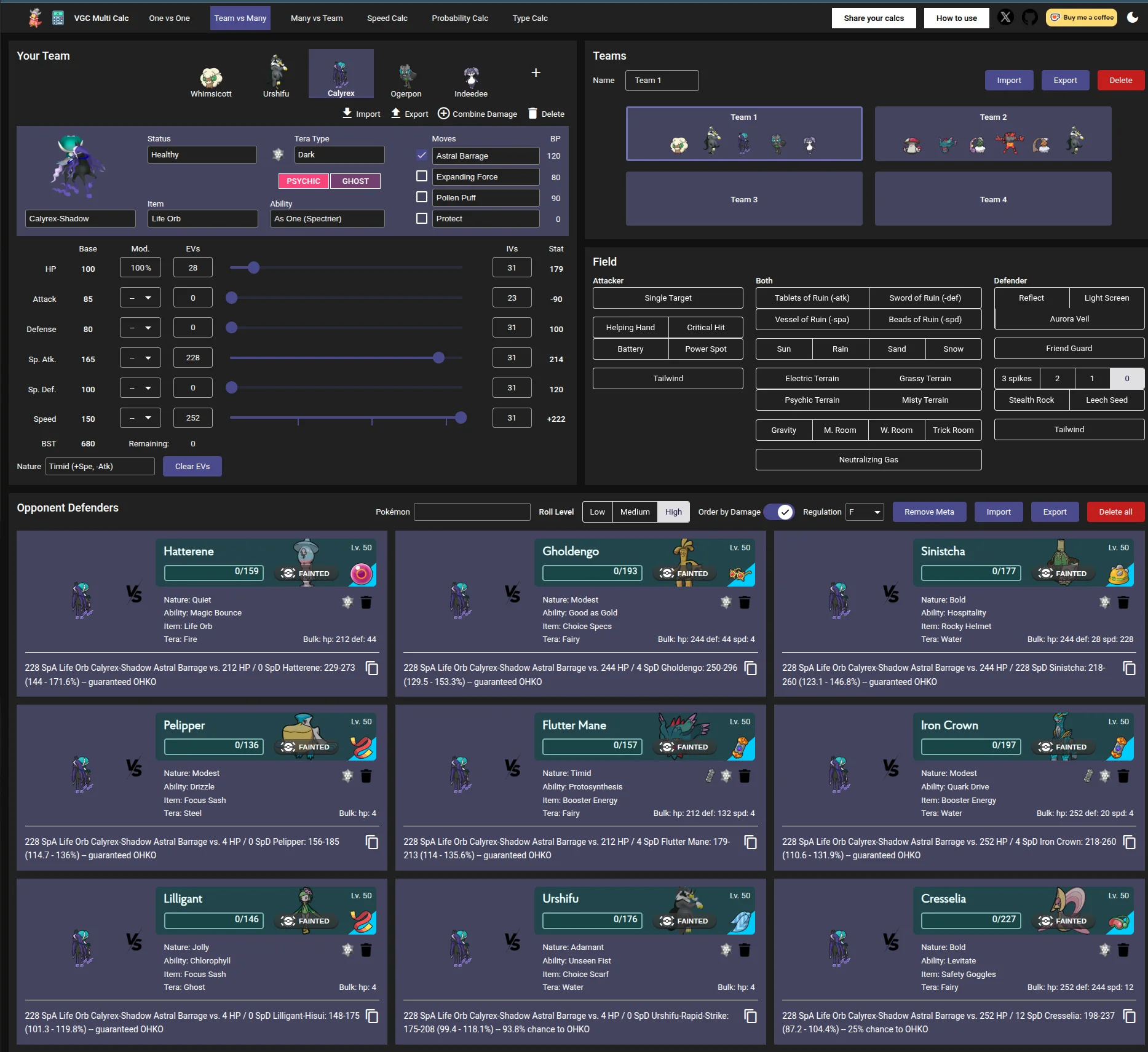
Task: Delete the Hatterene defender card
Action: pyautogui.click(x=366, y=602)
